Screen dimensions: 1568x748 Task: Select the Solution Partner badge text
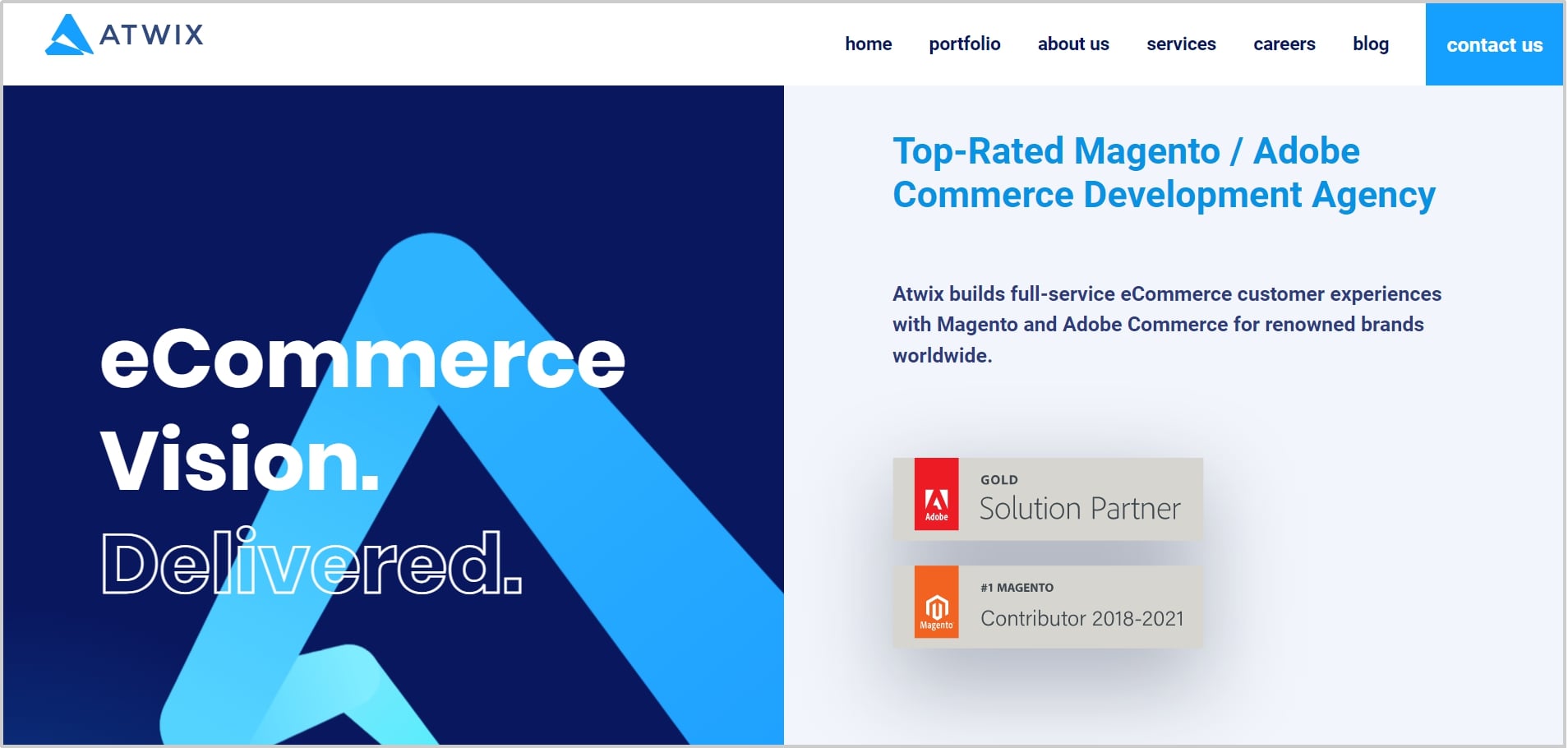[x=1079, y=509]
